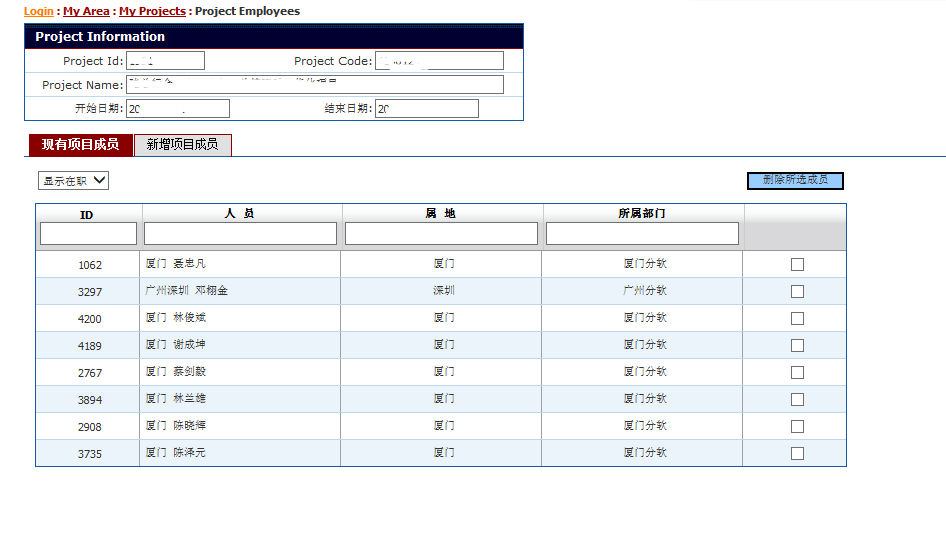The width and height of the screenshot is (946, 545).
Task: Go to the My Area link
Action: click(86, 11)
